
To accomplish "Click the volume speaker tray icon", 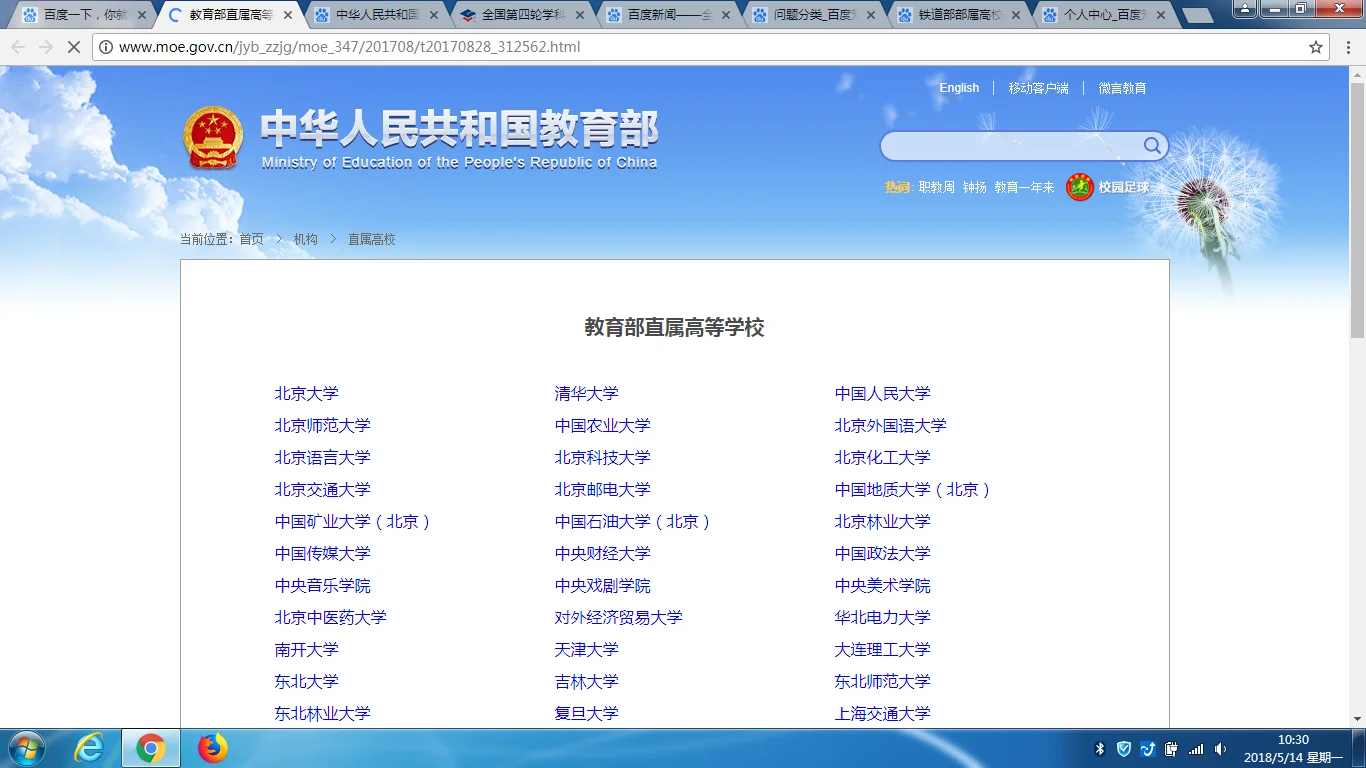I will point(1220,748).
